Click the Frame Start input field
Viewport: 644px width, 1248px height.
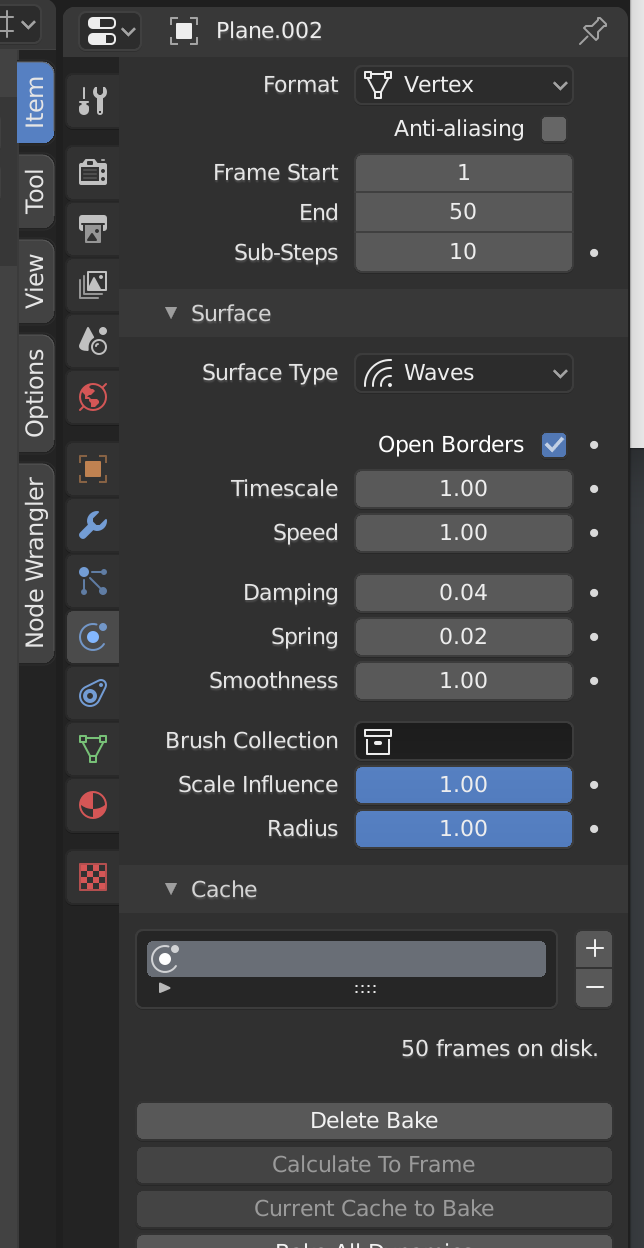(463, 172)
